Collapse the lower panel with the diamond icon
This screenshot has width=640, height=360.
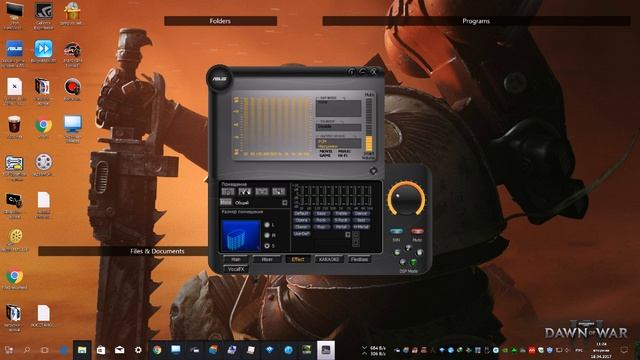(x=373, y=171)
